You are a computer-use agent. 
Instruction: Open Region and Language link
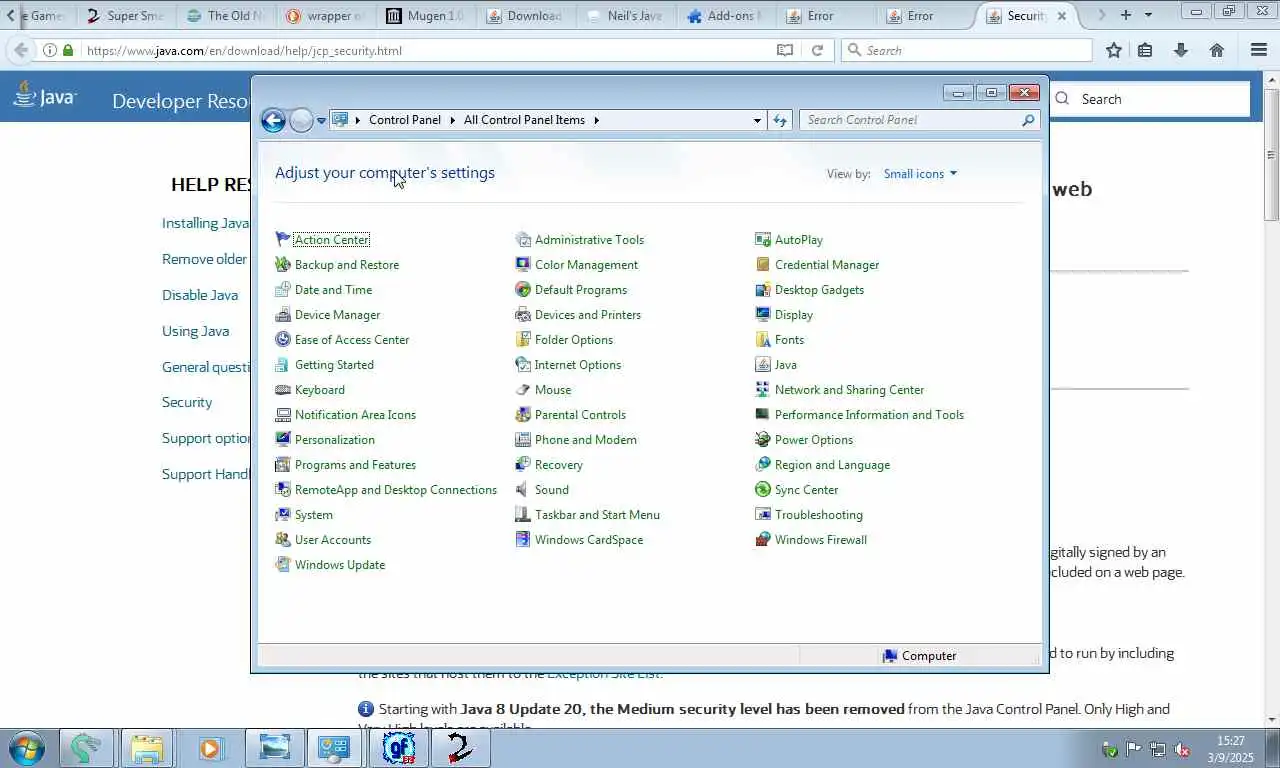832,465
